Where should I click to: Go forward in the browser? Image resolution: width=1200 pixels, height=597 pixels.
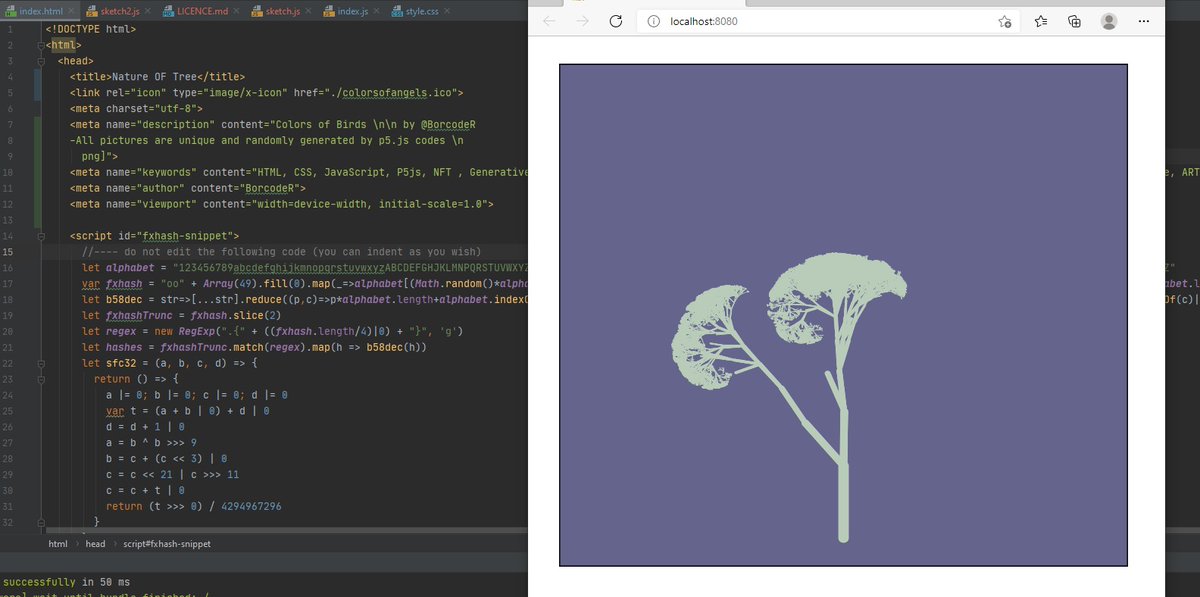click(x=582, y=21)
